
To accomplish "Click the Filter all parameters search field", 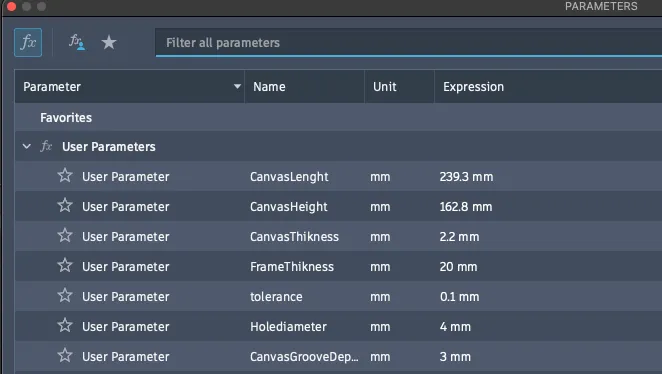I will pos(409,43).
